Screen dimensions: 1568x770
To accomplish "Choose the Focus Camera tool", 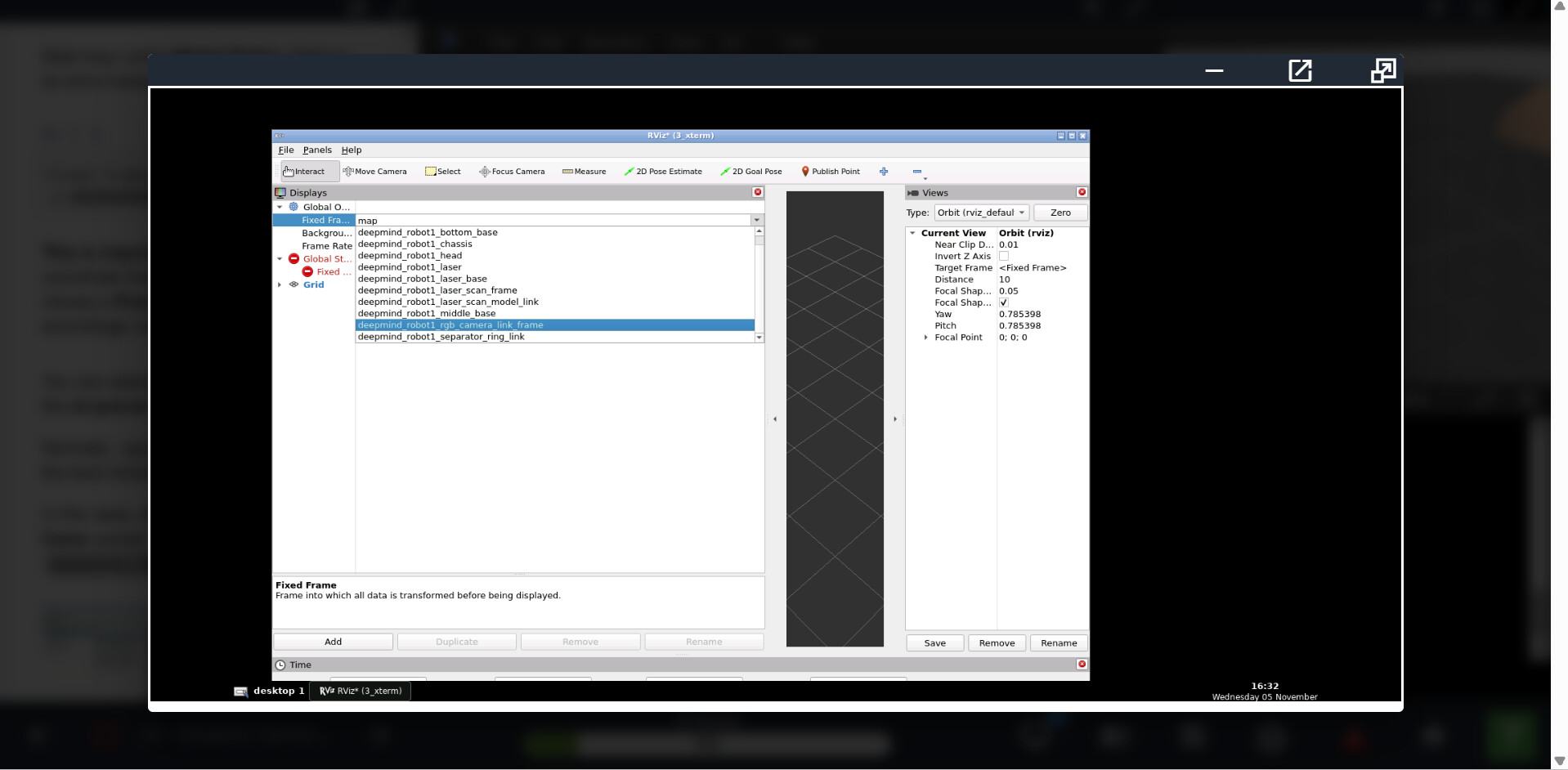I will [512, 172].
